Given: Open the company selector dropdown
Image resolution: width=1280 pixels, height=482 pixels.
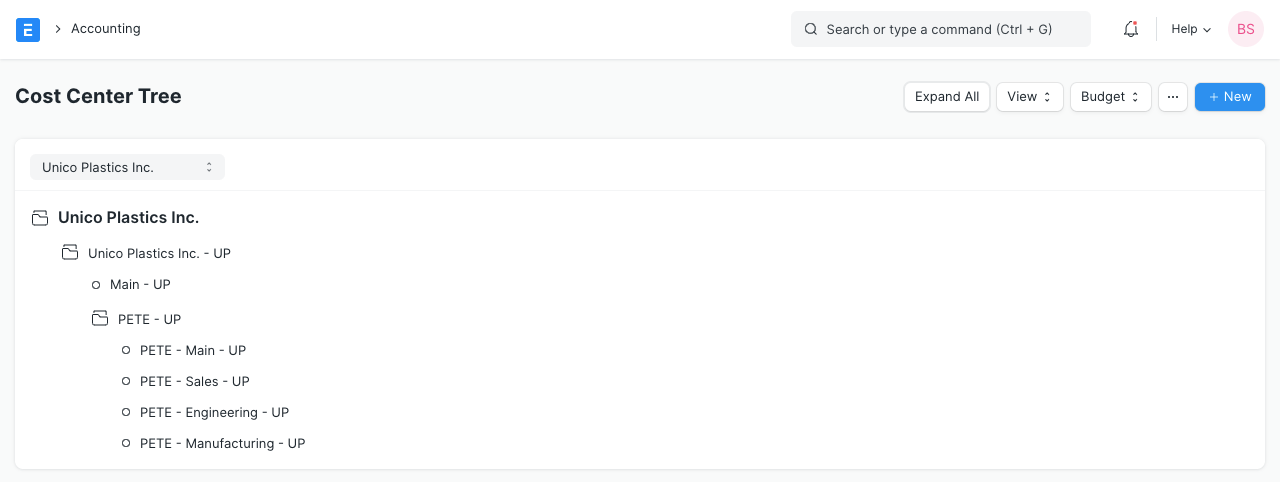Looking at the screenshot, I should click(x=127, y=167).
